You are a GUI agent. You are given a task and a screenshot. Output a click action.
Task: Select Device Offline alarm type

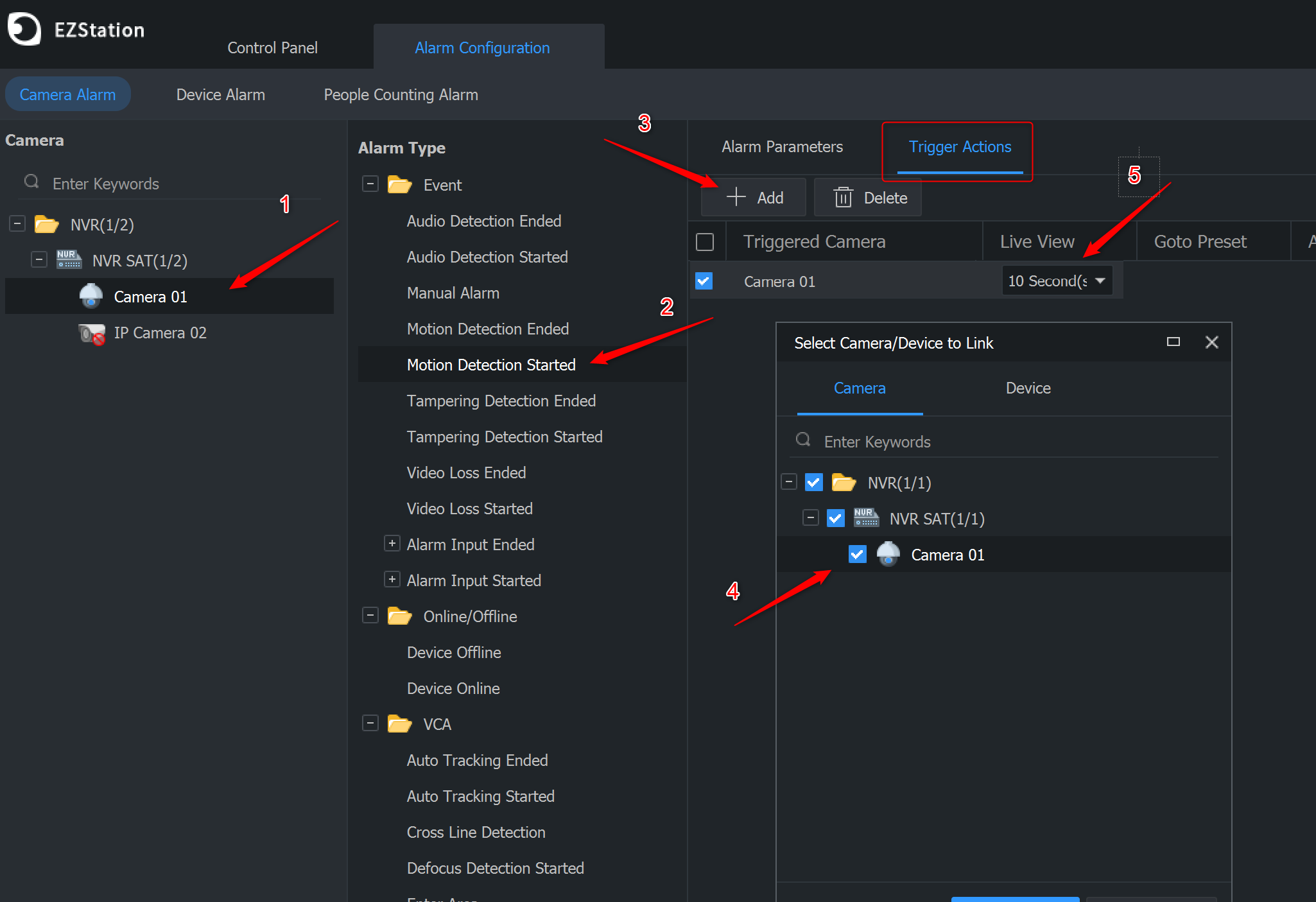click(x=454, y=653)
